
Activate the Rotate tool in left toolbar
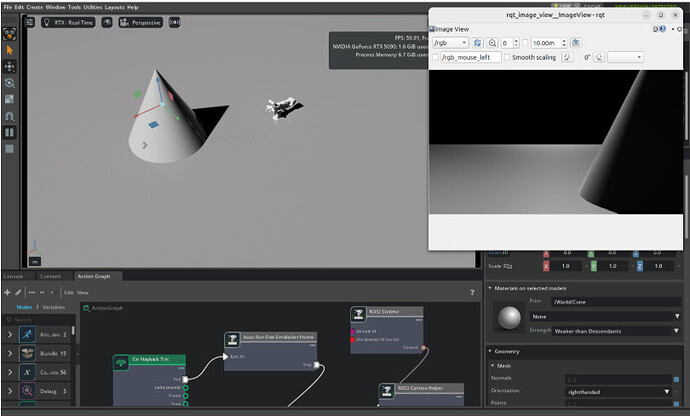[x=9, y=83]
